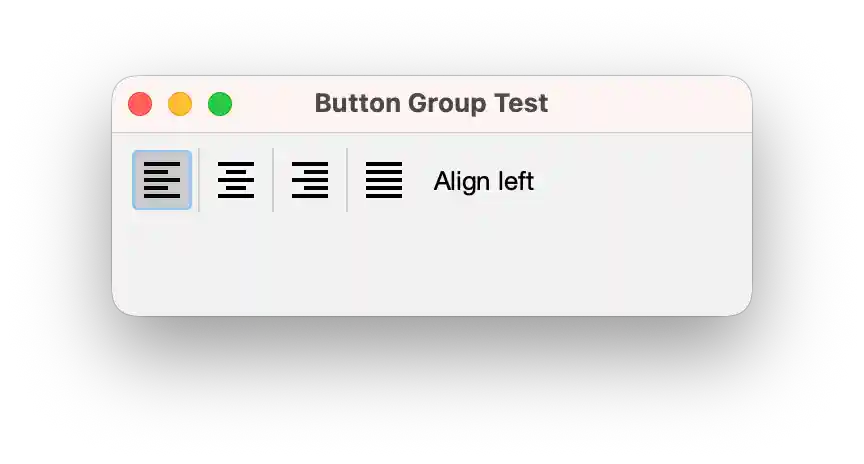Click the "Align left" status label
The height and width of the screenshot is (464, 864).
pyautogui.click(x=484, y=181)
